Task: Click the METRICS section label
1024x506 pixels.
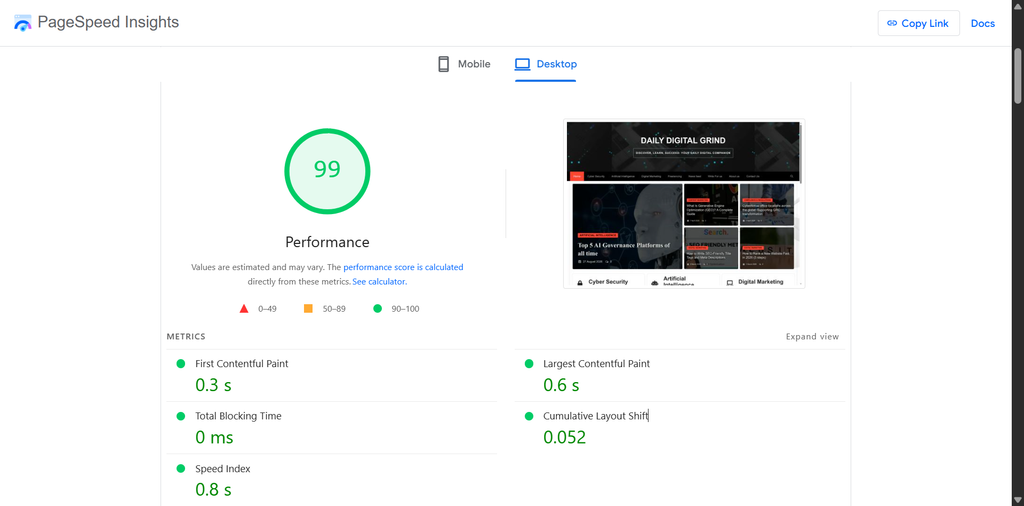Action: (186, 337)
